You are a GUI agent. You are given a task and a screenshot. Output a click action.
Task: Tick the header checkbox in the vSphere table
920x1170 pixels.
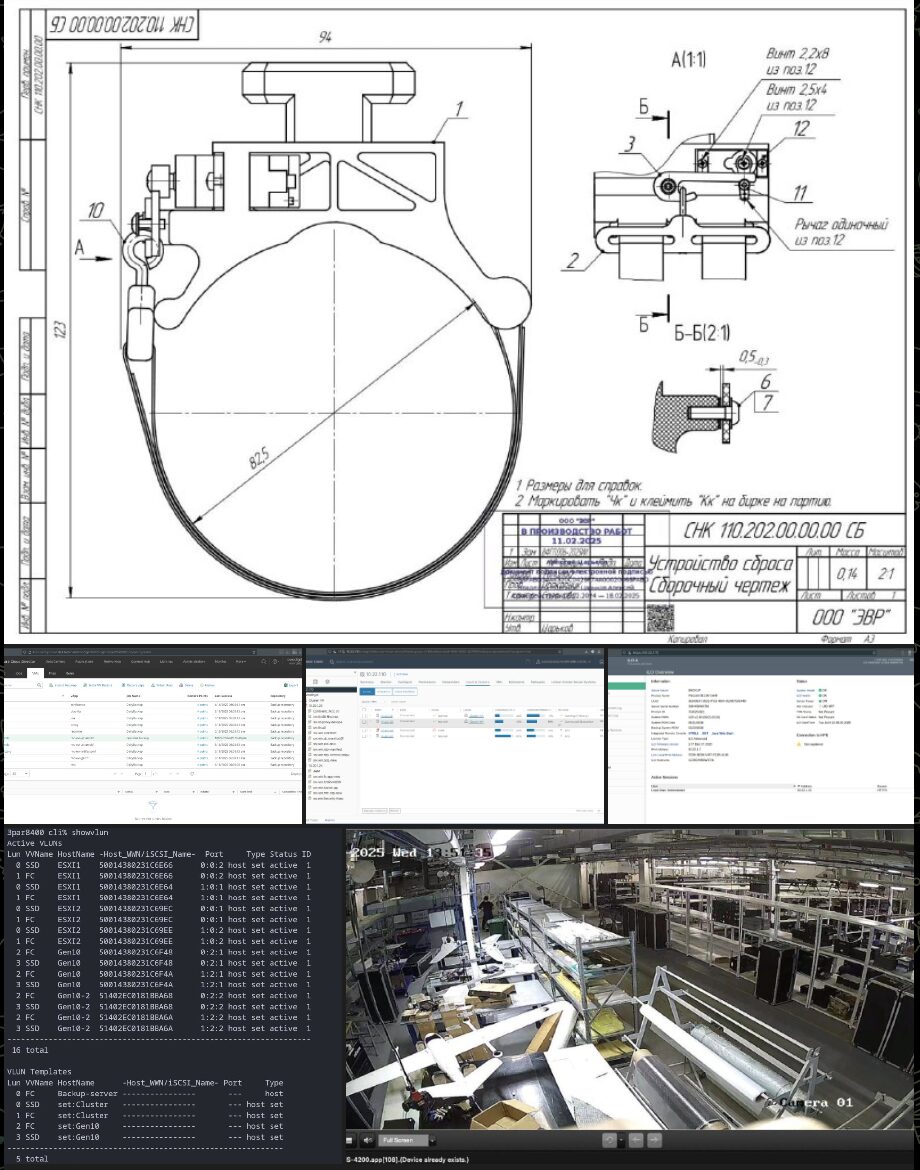tap(364, 710)
